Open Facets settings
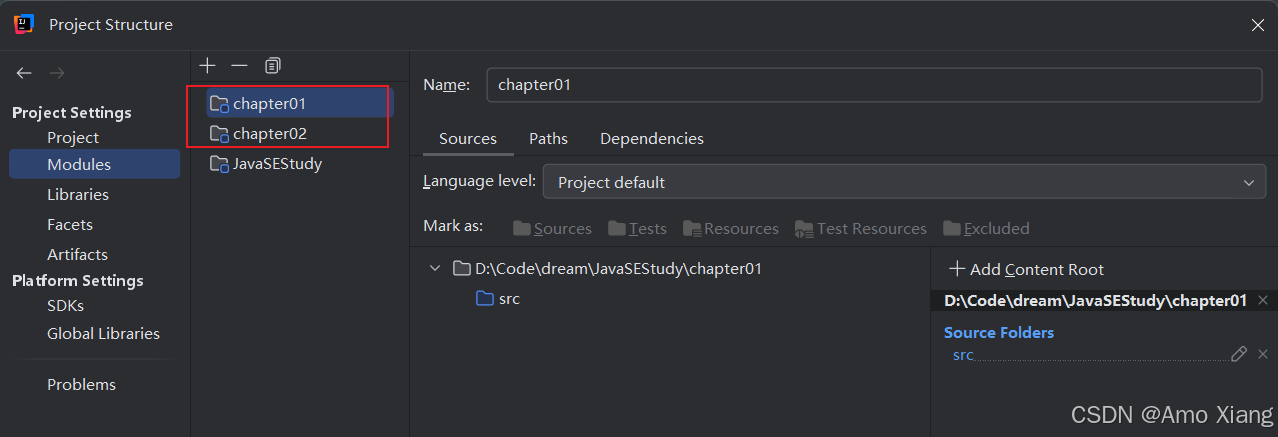 pos(70,224)
